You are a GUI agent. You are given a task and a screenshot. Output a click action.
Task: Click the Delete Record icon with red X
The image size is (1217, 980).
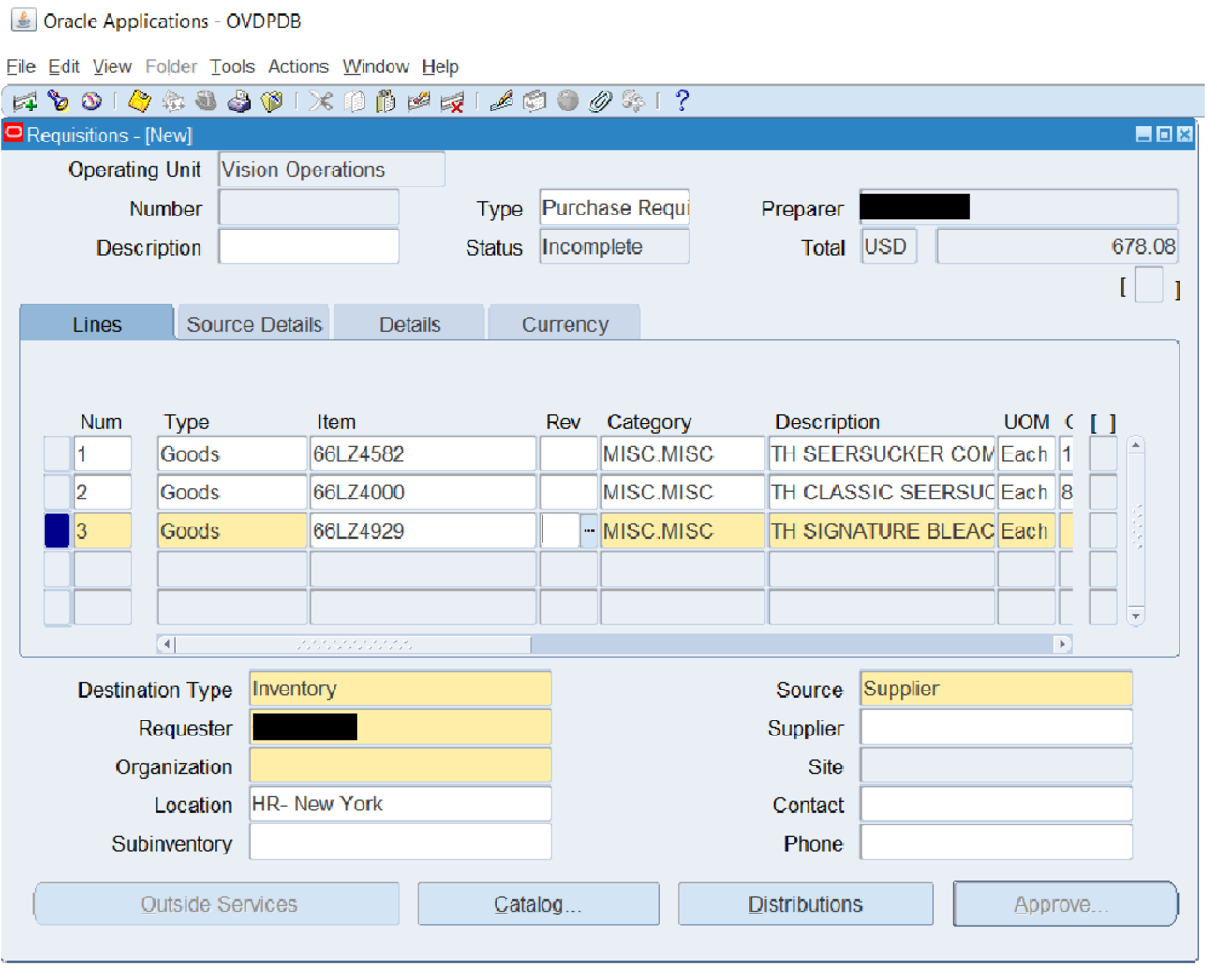pyautogui.click(x=453, y=101)
